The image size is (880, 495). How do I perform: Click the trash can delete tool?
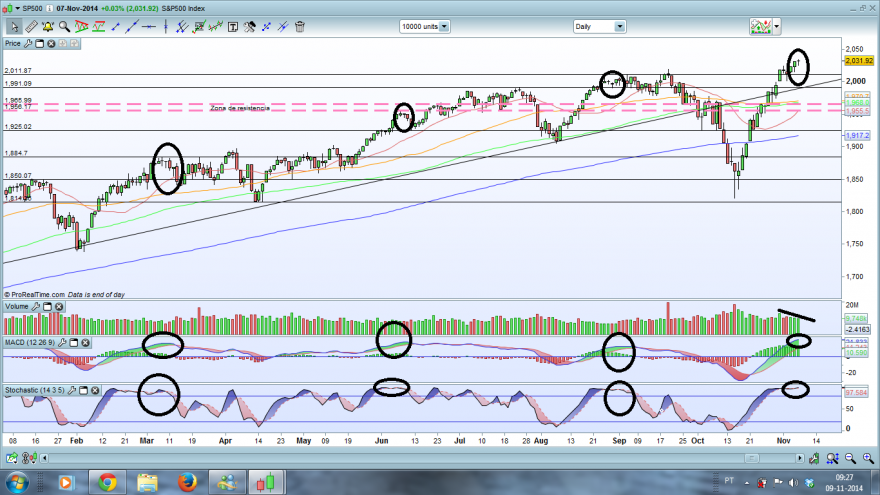click(x=300, y=26)
